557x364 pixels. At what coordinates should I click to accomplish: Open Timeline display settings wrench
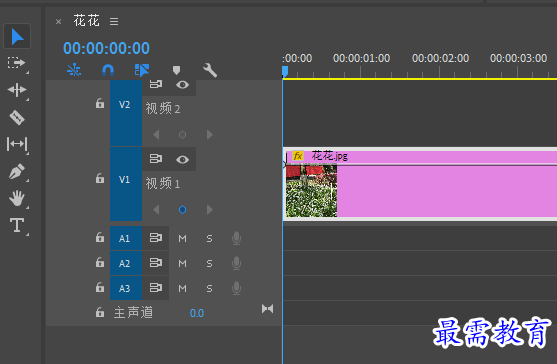click(x=210, y=70)
